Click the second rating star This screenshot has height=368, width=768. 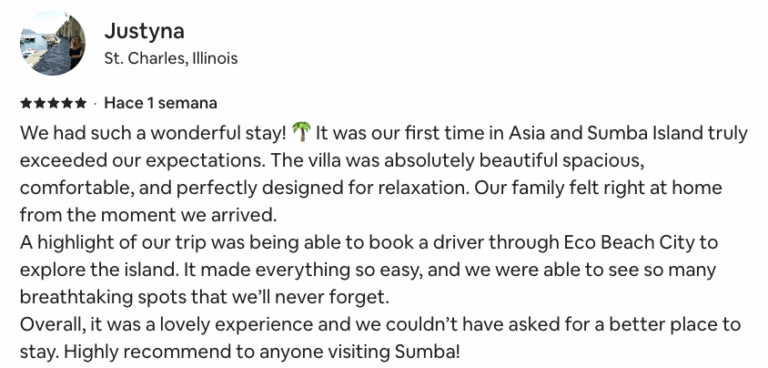40,103
